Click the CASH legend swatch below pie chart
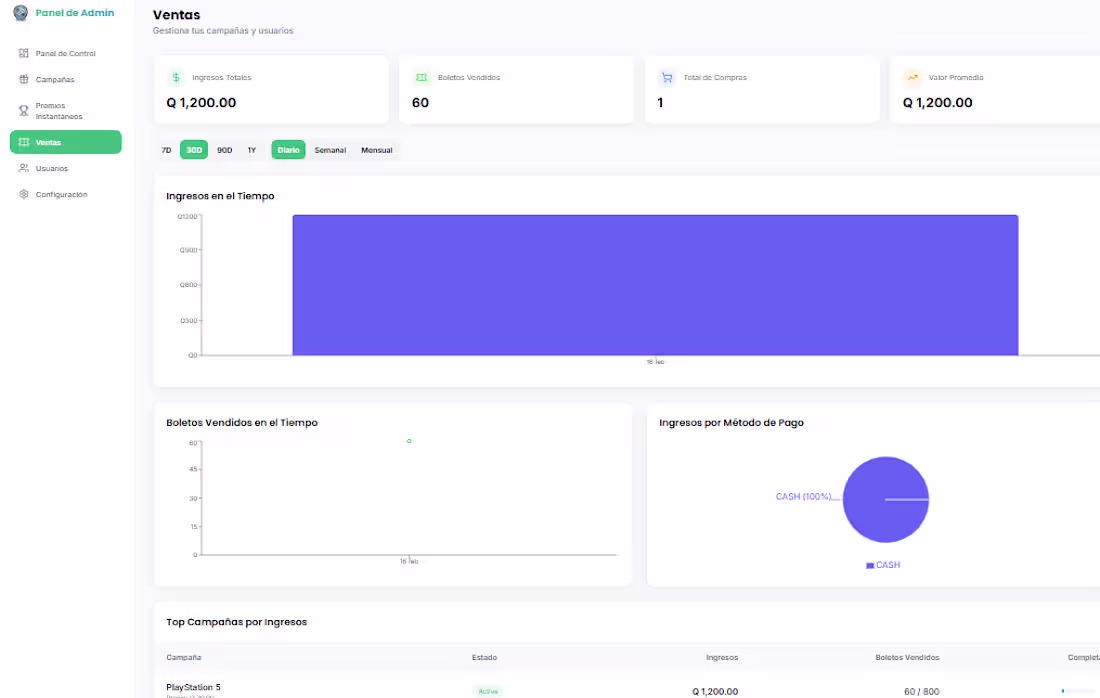Viewport: 1100px width, 698px height. point(870,565)
